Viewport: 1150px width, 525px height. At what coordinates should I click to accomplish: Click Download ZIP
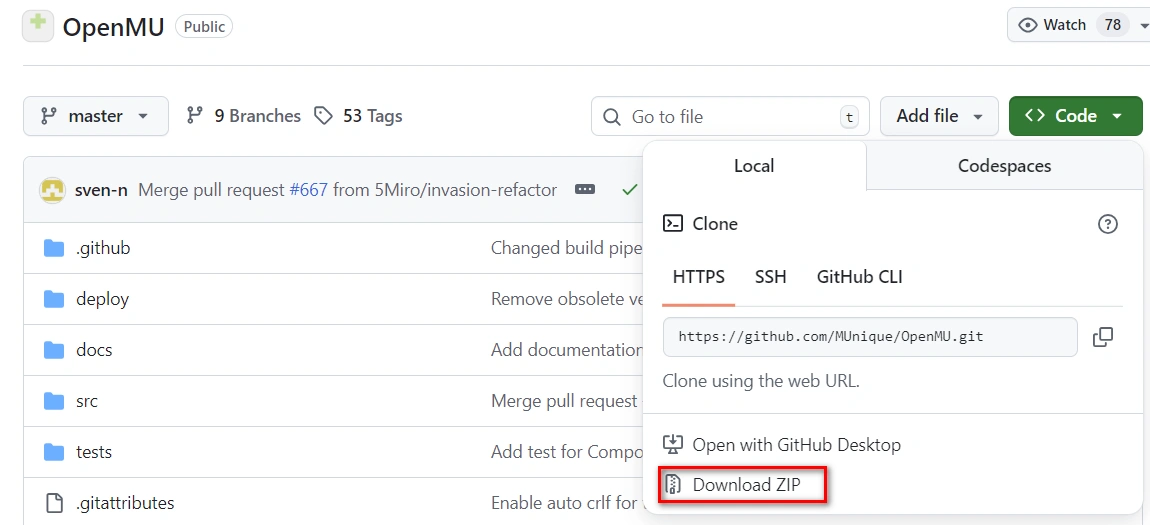pyautogui.click(x=745, y=485)
